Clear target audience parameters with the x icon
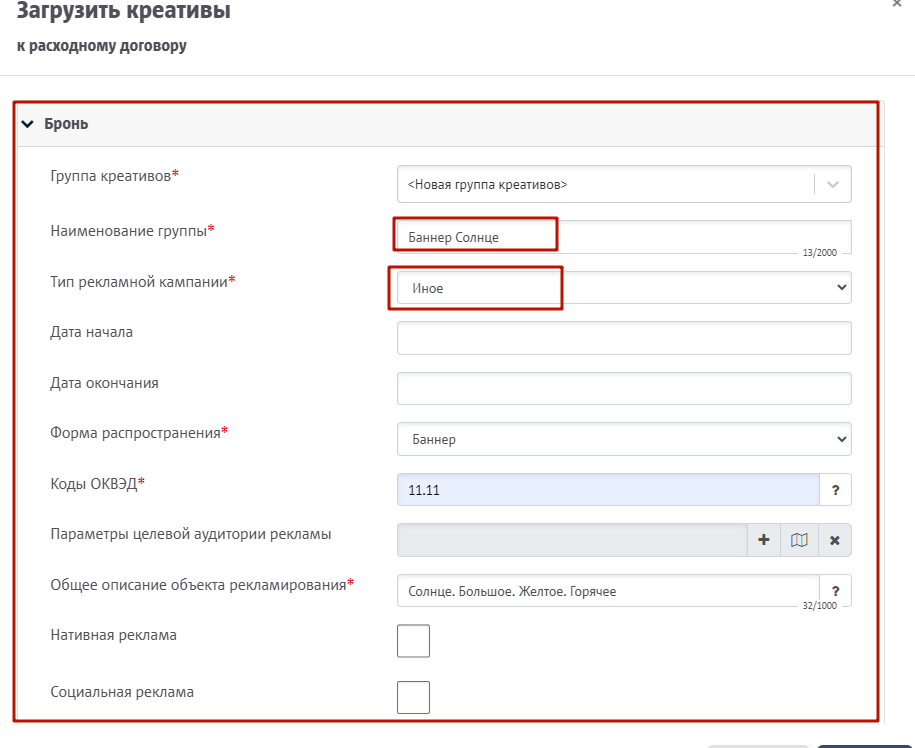The image size is (915, 748). [x=834, y=540]
